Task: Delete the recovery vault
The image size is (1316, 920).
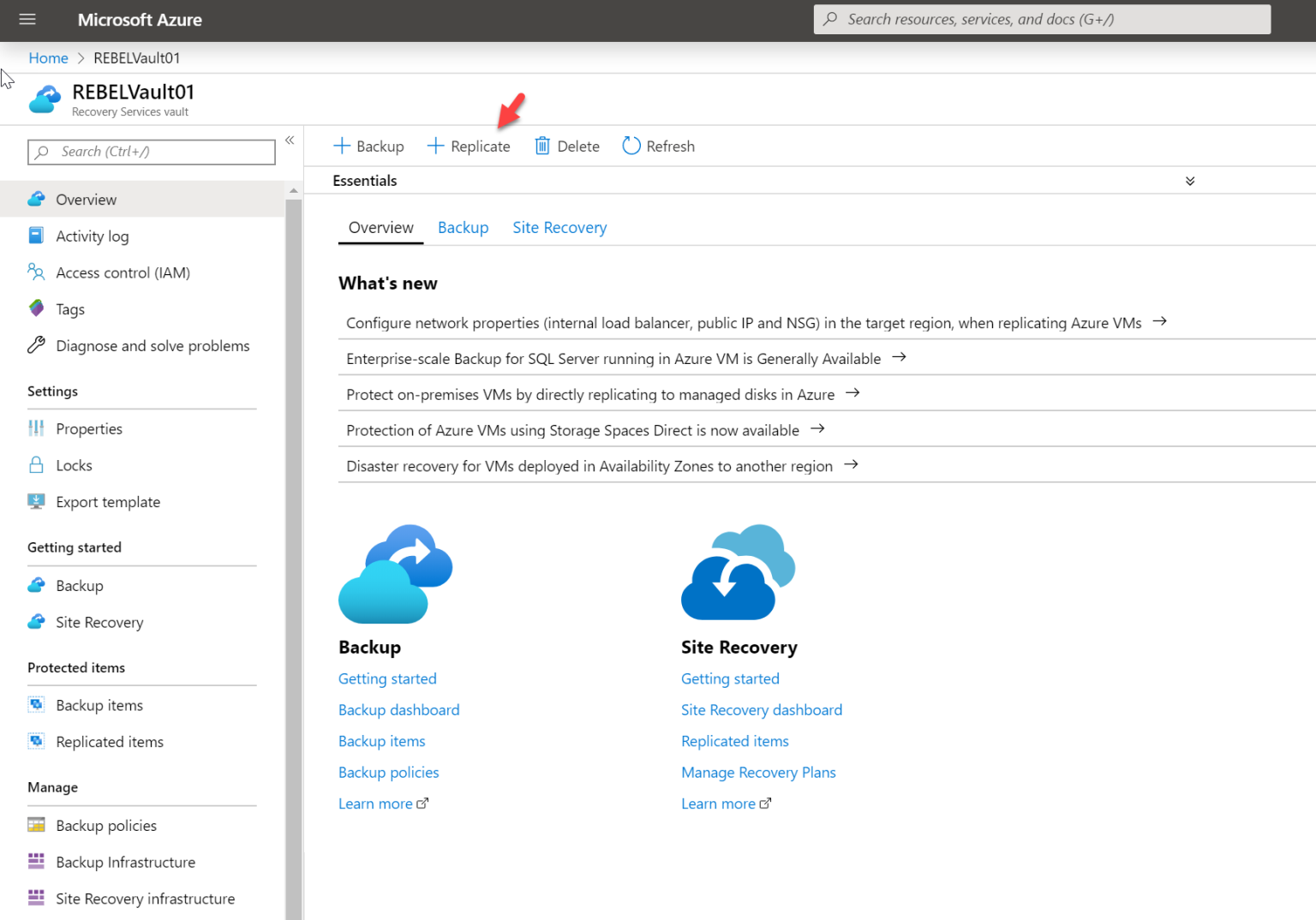Action: pyautogui.click(x=566, y=146)
